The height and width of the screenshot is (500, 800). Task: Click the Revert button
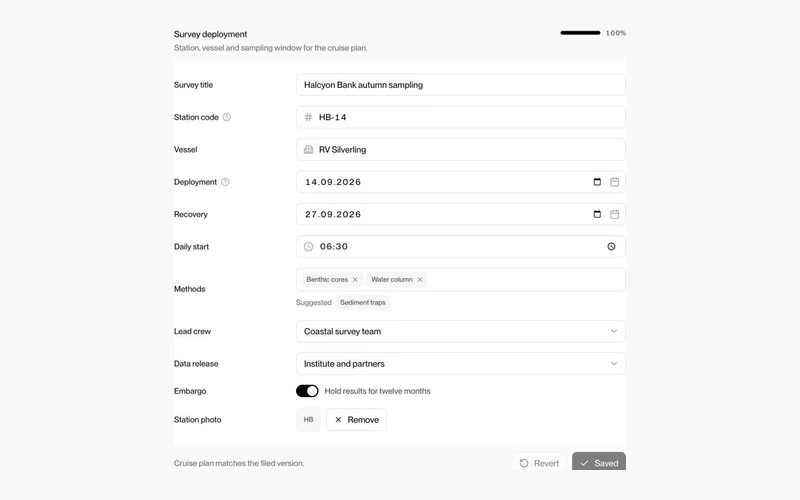[x=539, y=463]
